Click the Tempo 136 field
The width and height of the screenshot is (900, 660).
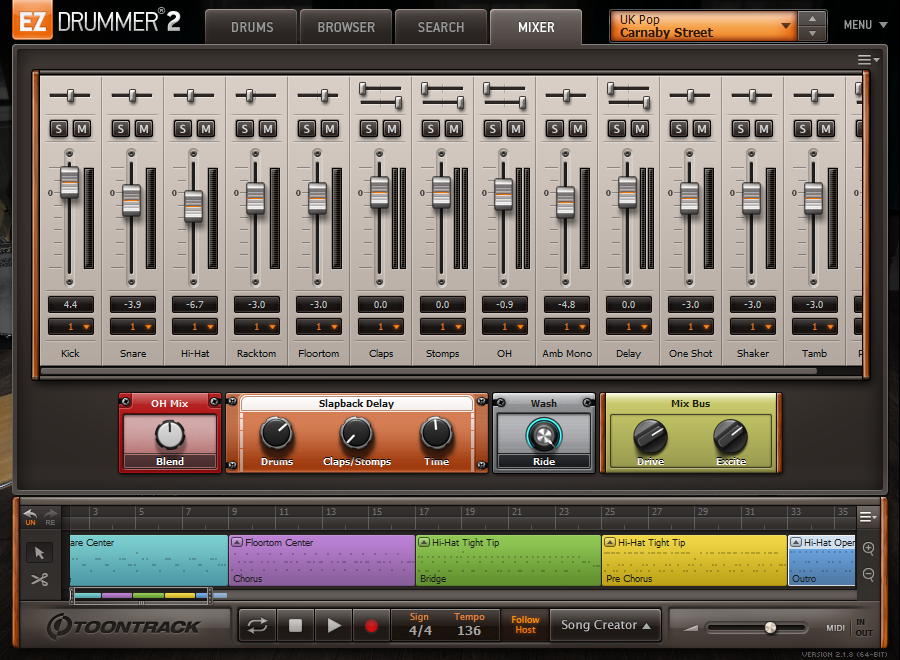tap(469, 624)
